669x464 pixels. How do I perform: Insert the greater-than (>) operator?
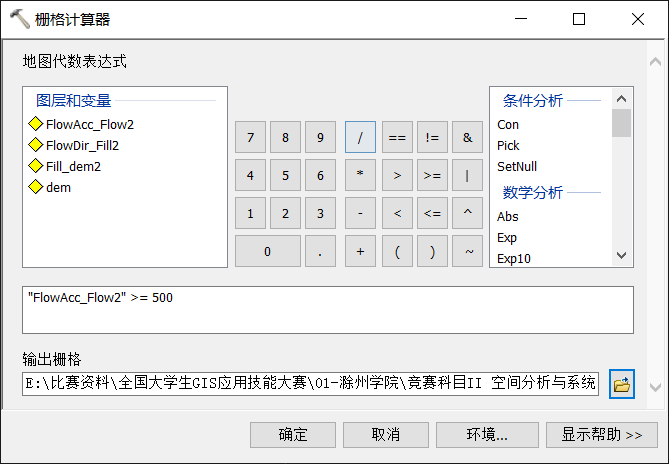tap(397, 175)
